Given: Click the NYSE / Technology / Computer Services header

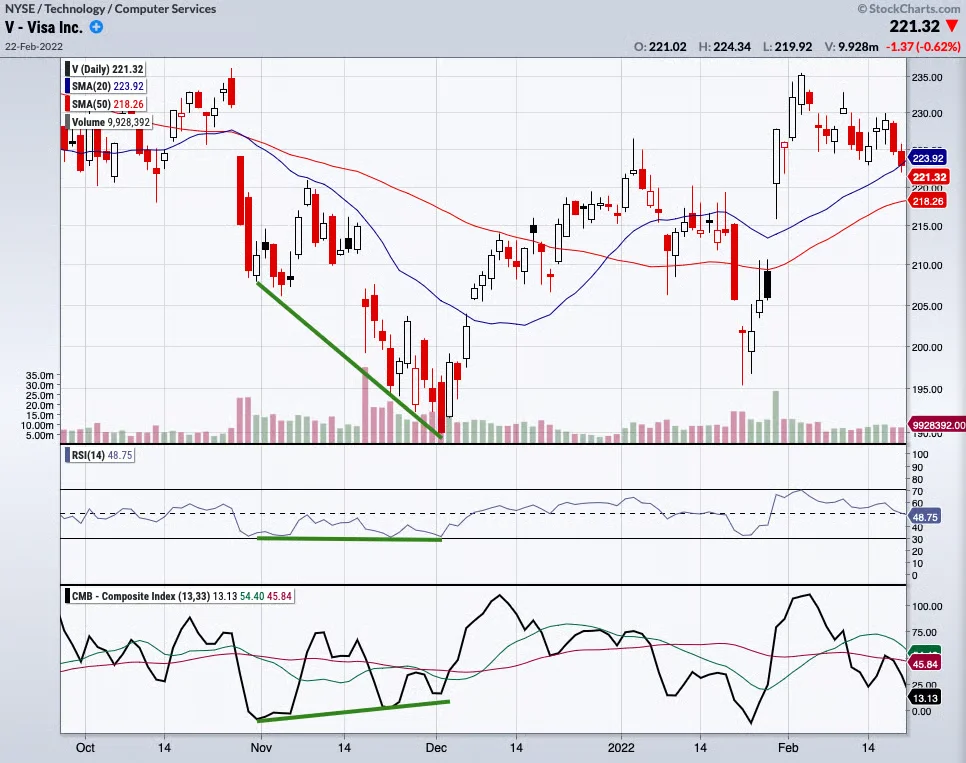Looking at the screenshot, I should (110, 9).
